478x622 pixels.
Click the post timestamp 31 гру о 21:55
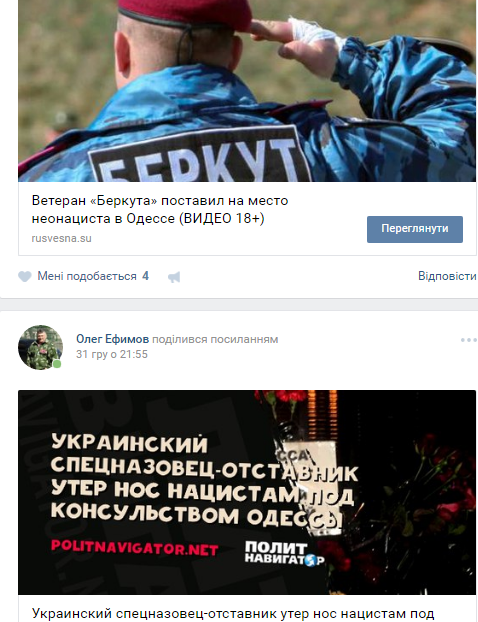tap(112, 354)
